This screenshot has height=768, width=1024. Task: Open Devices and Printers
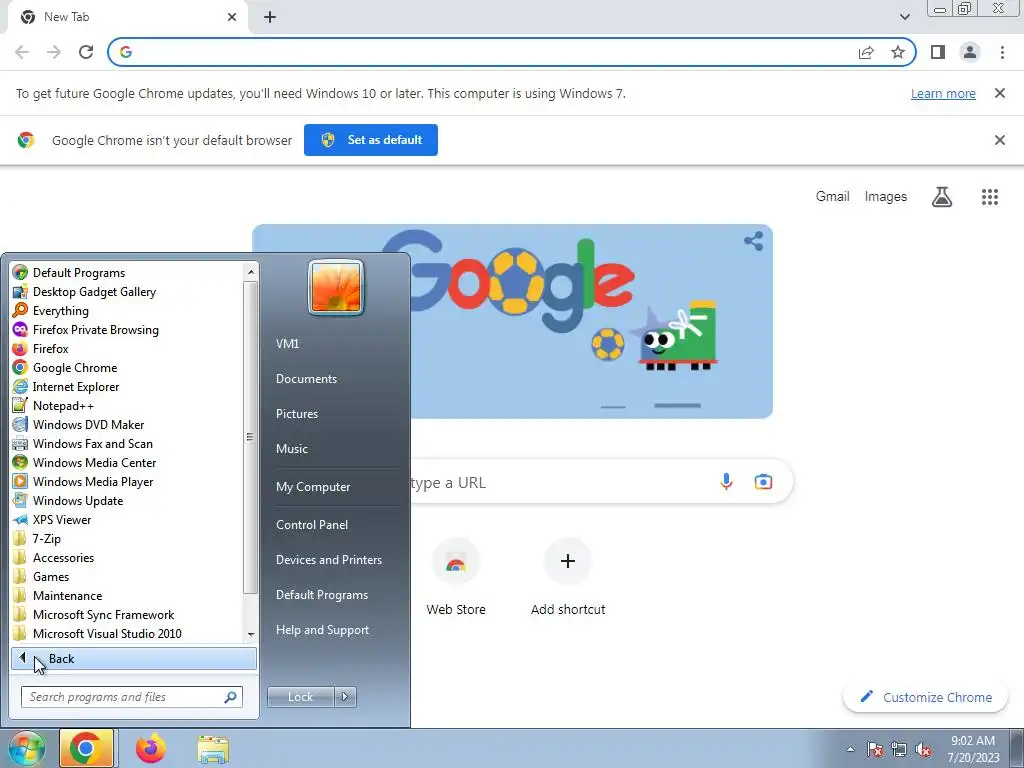click(328, 560)
